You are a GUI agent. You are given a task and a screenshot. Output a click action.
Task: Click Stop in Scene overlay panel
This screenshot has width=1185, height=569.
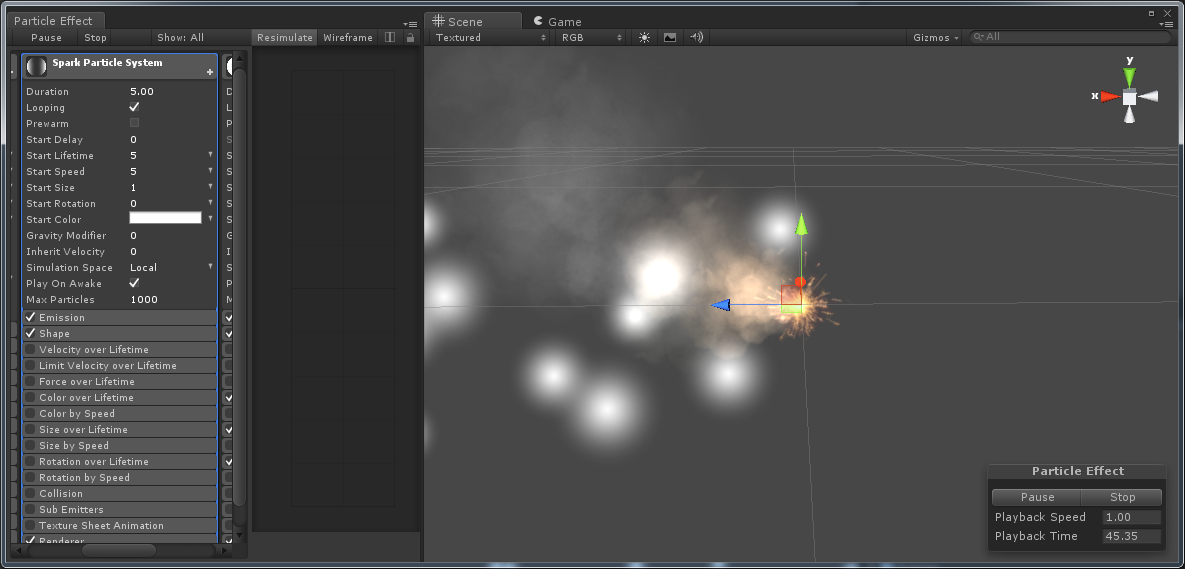click(1122, 497)
